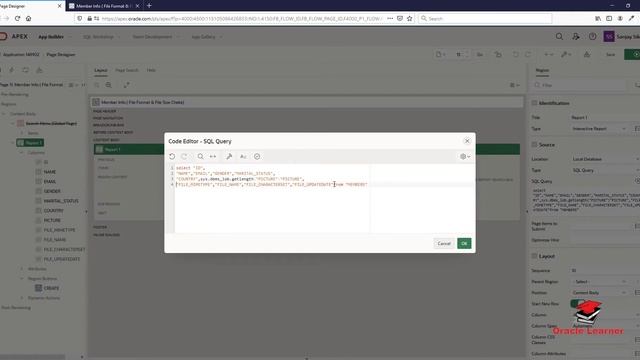This screenshot has height=360, width=640.
Task: Click Page Designer toolbar redo icon
Action: pos(528,54)
